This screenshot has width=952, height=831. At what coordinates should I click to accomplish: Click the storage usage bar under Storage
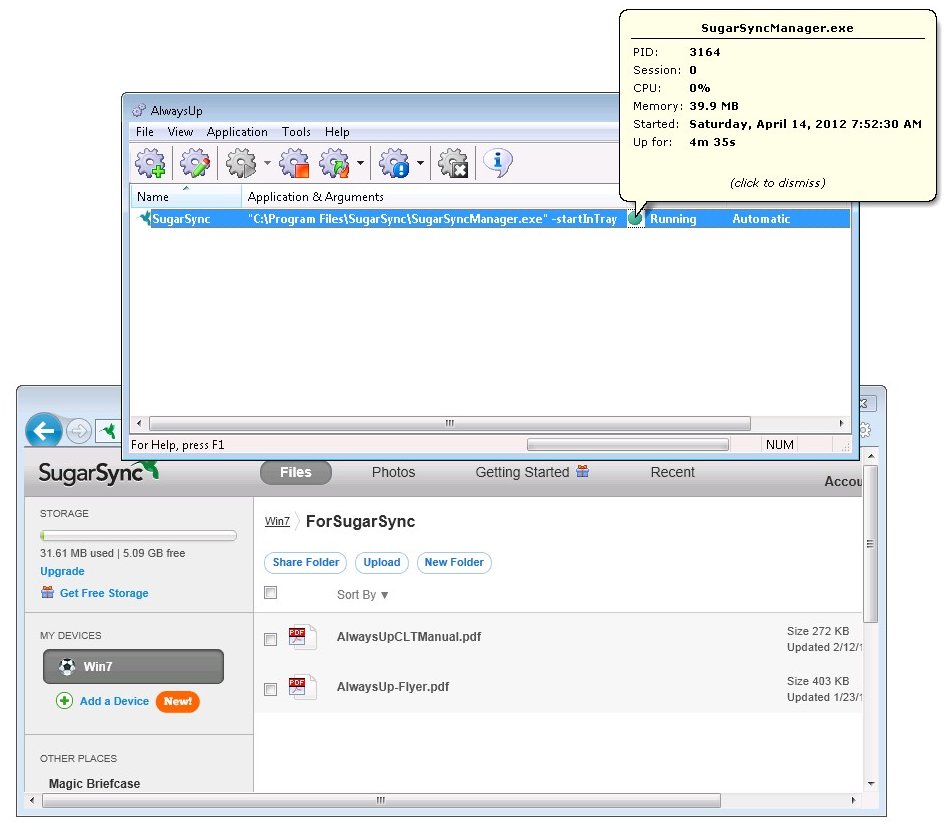(138, 535)
